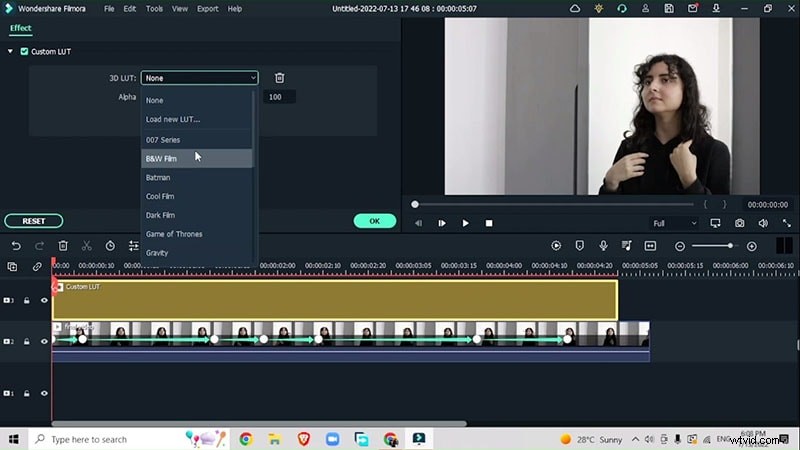Close the 3D LUT combo box
800x450 pixels.
(x=199, y=78)
